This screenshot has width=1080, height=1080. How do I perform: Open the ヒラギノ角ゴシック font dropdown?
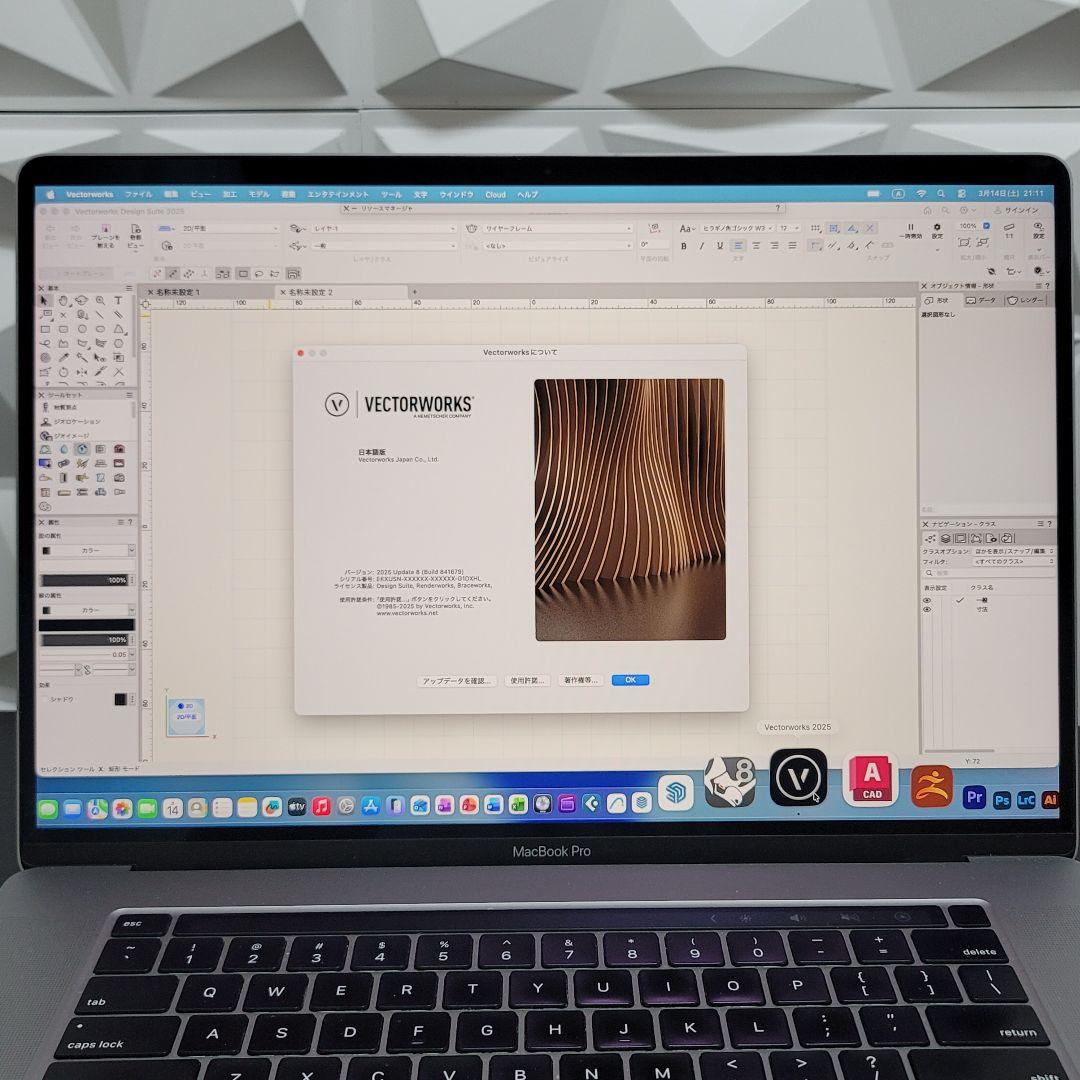[x=736, y=228]
